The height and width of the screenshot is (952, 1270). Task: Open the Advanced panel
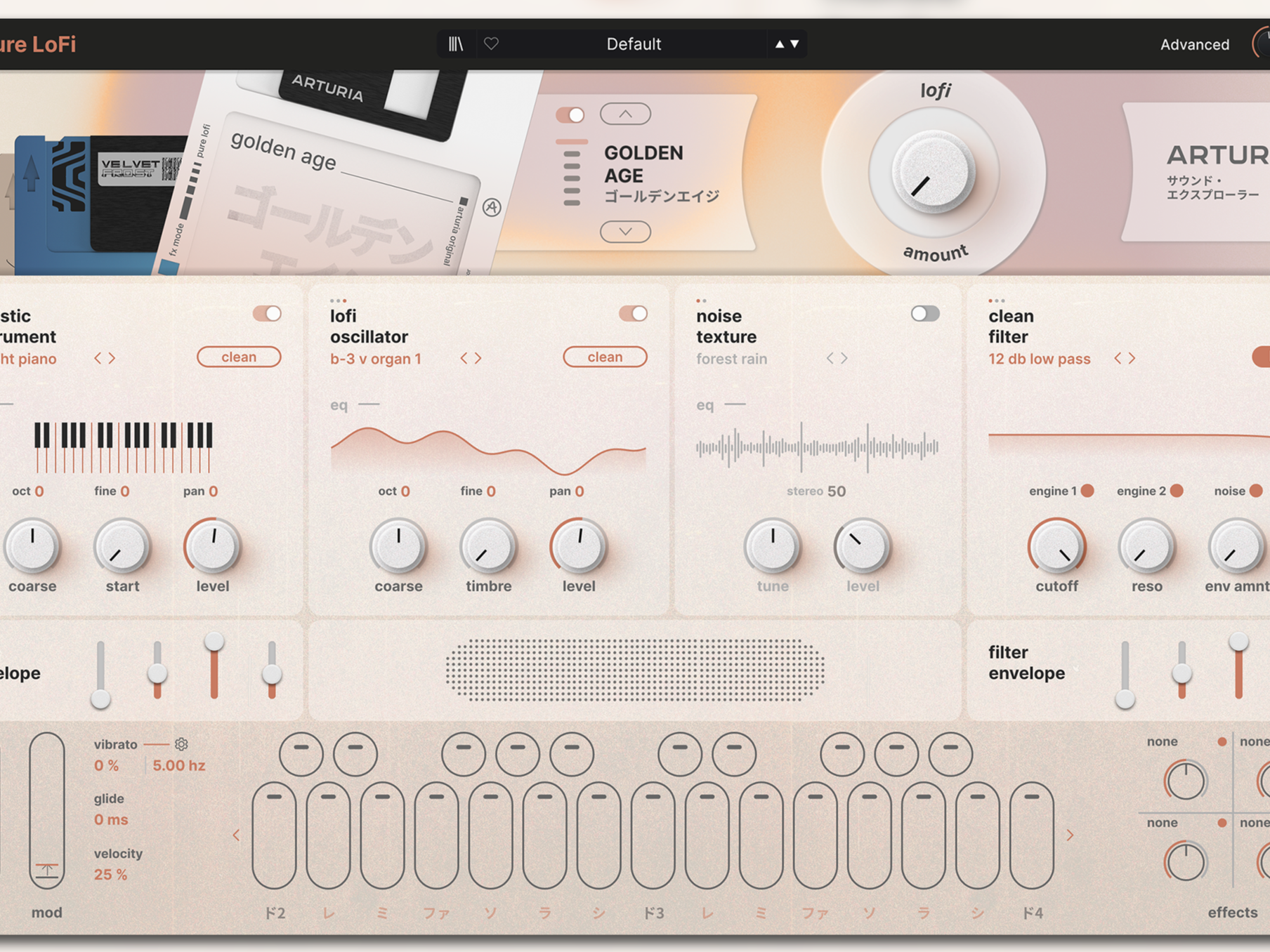click(1195, 45)
